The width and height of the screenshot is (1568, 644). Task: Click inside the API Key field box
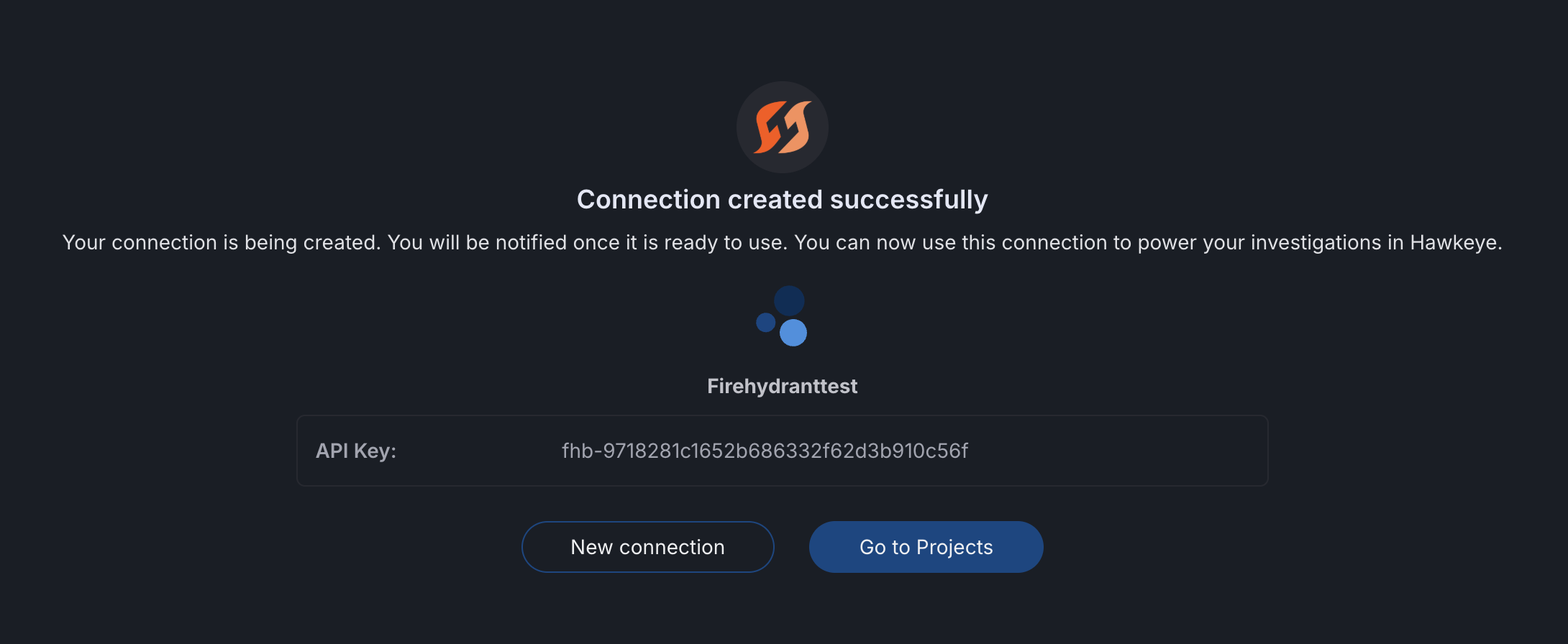coord(782,451)
